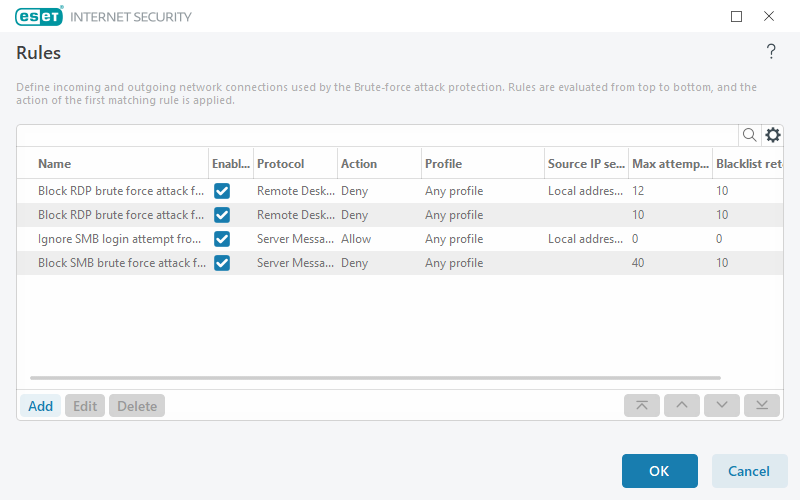The width and height of the screenshot is (800, 500).
Task: Maximize the ESET Rules window
Action: [x=736, y=17]
